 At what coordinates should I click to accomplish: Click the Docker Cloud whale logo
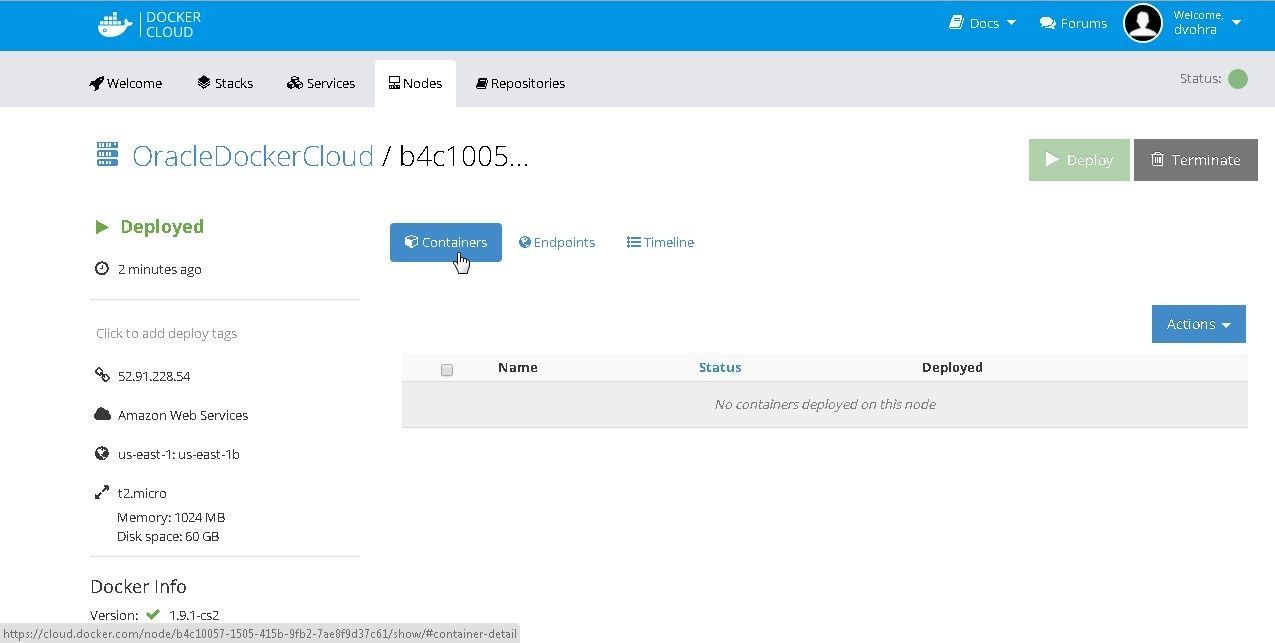(115, 24)
